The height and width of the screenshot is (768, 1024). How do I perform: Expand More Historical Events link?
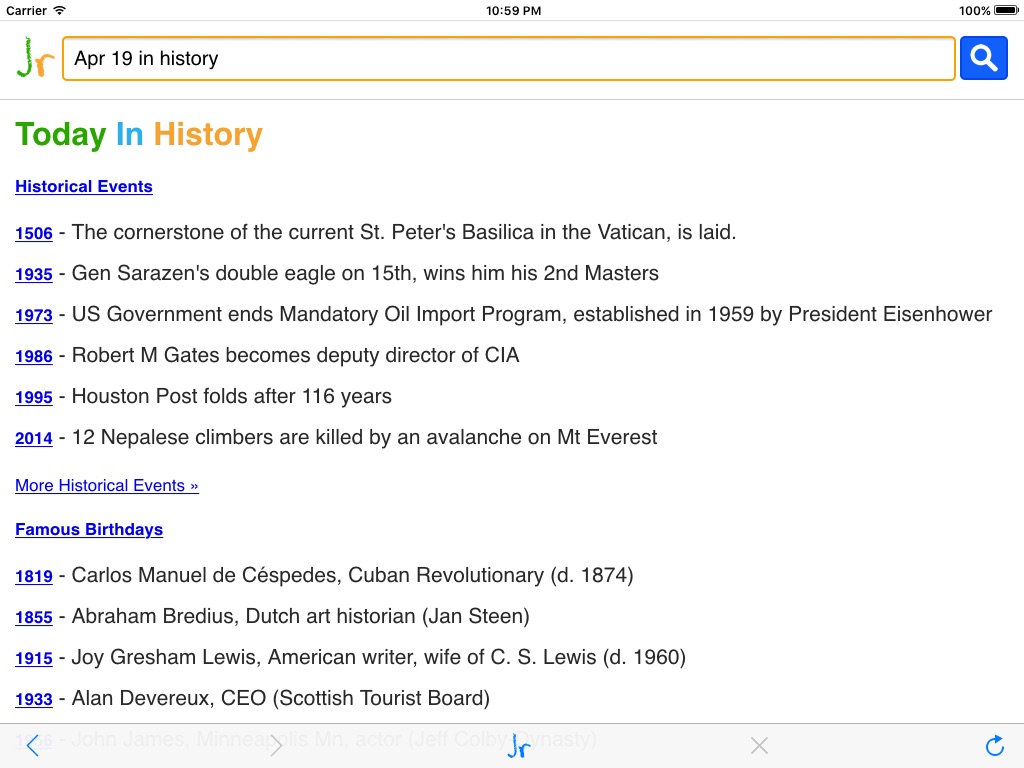[x=107, y=486]
